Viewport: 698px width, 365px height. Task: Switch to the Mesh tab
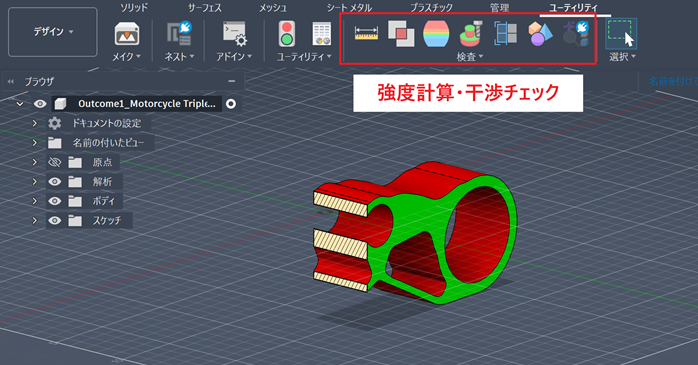(273, 8)
